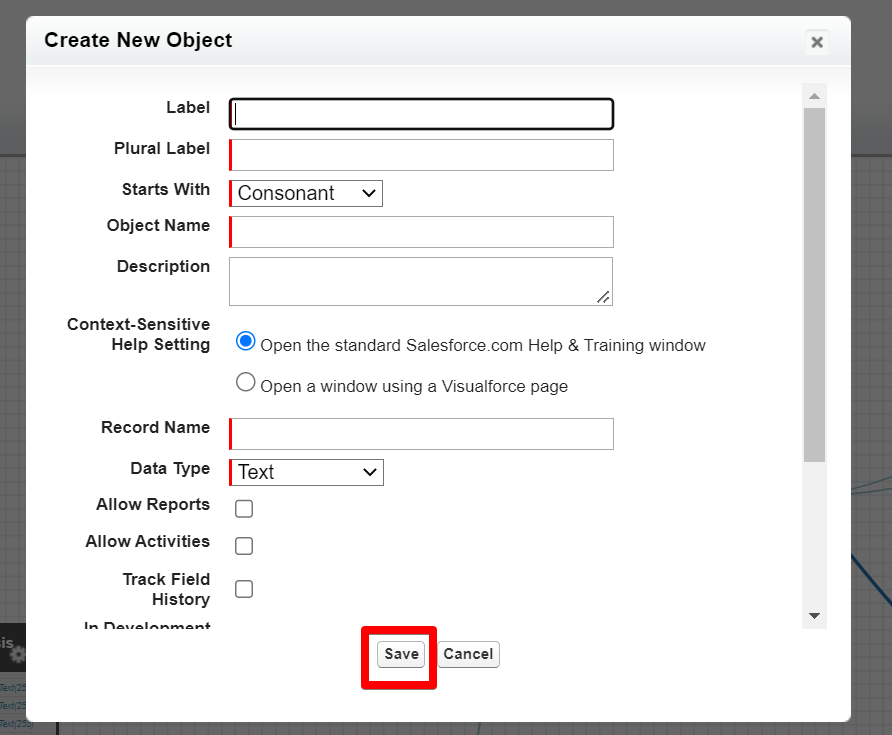This screenshot has width=892, height=735.
Task: Click the Cancel button
Action: pos(468,654)
